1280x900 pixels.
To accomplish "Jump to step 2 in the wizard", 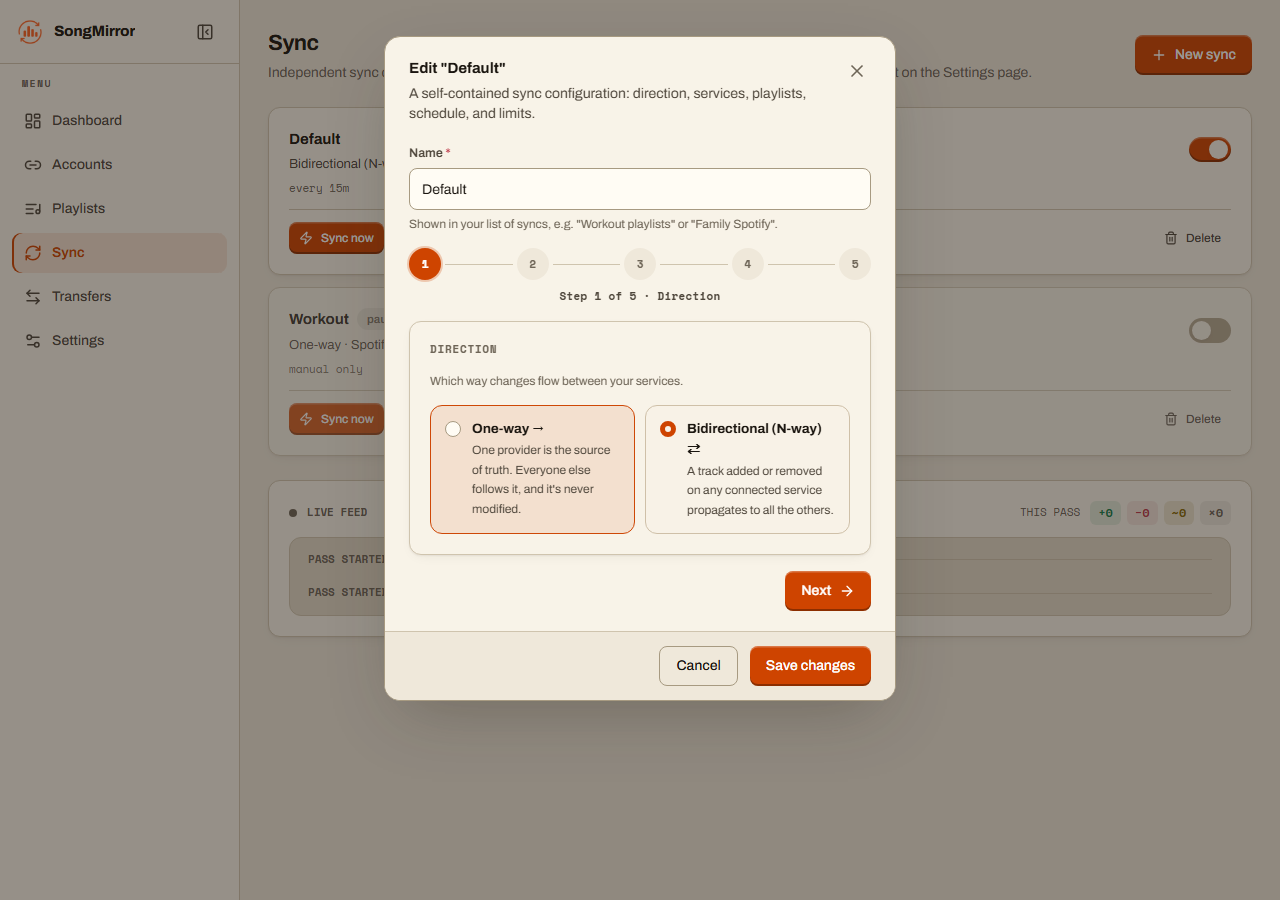I will (533, 264).
